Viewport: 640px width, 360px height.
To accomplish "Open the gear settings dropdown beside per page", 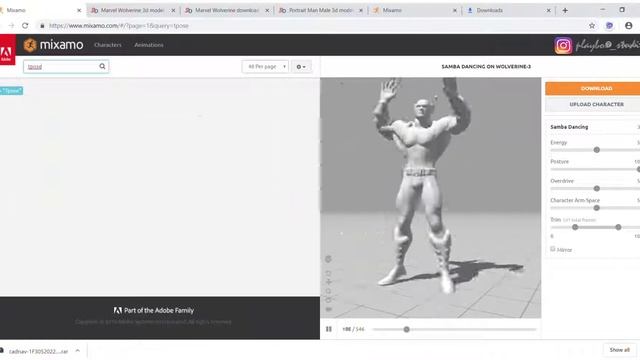I will [x=301, y=67].
